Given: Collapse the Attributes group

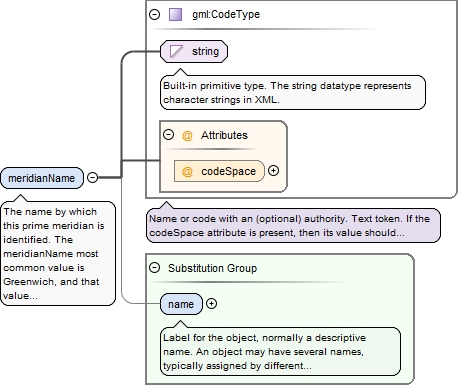Looking at the screenshot, I should coord(169,135).
